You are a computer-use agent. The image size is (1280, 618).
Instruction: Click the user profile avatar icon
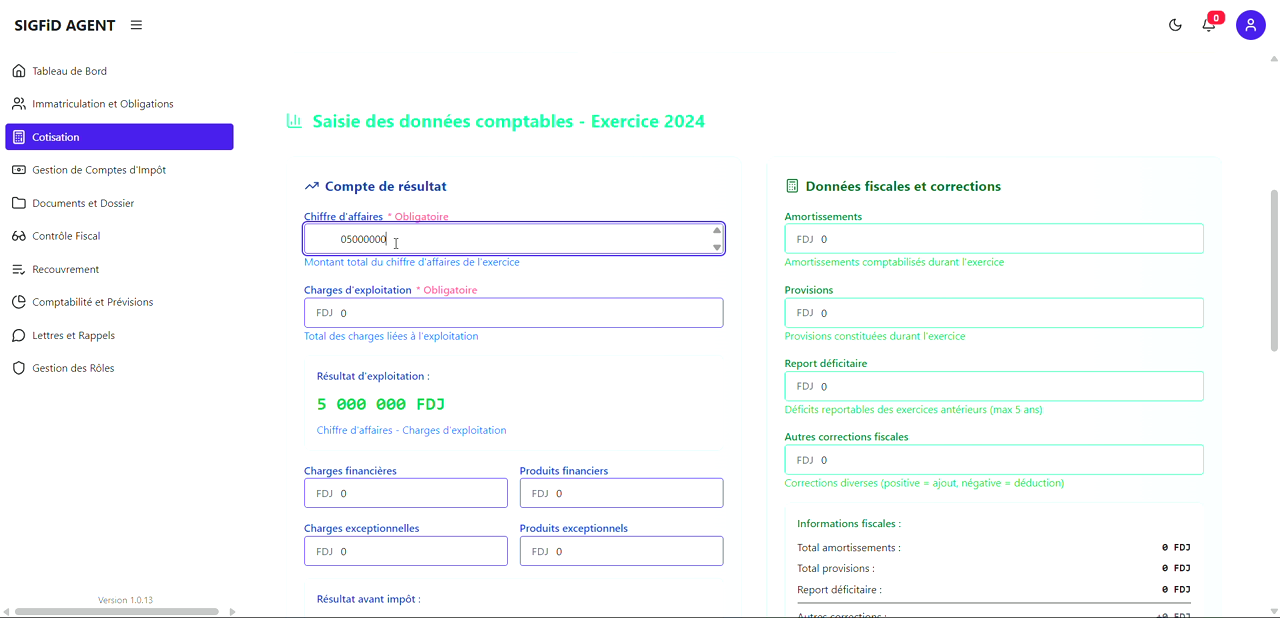tap(1251, 24)
